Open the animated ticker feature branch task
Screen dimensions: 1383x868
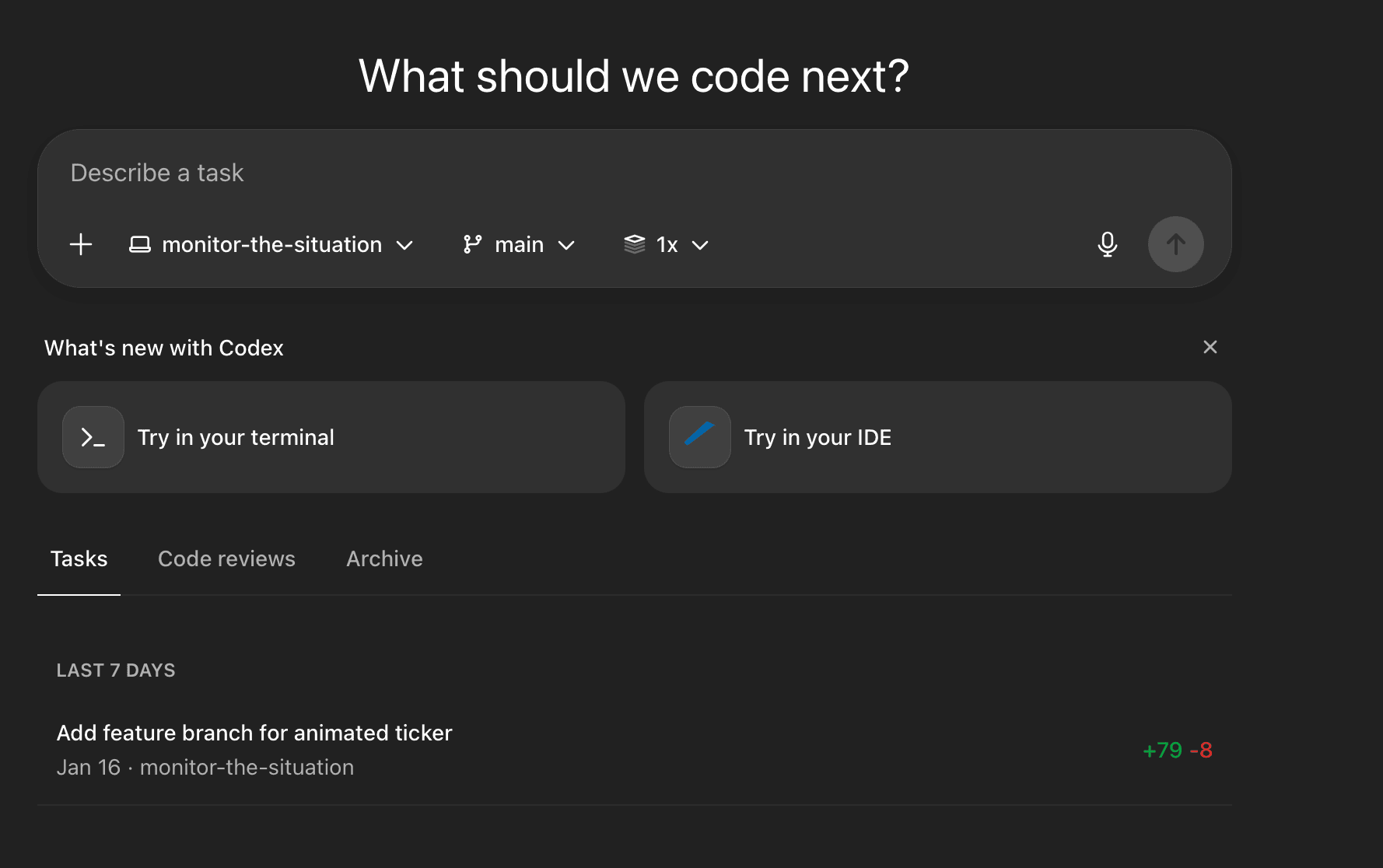pos(254,732)
